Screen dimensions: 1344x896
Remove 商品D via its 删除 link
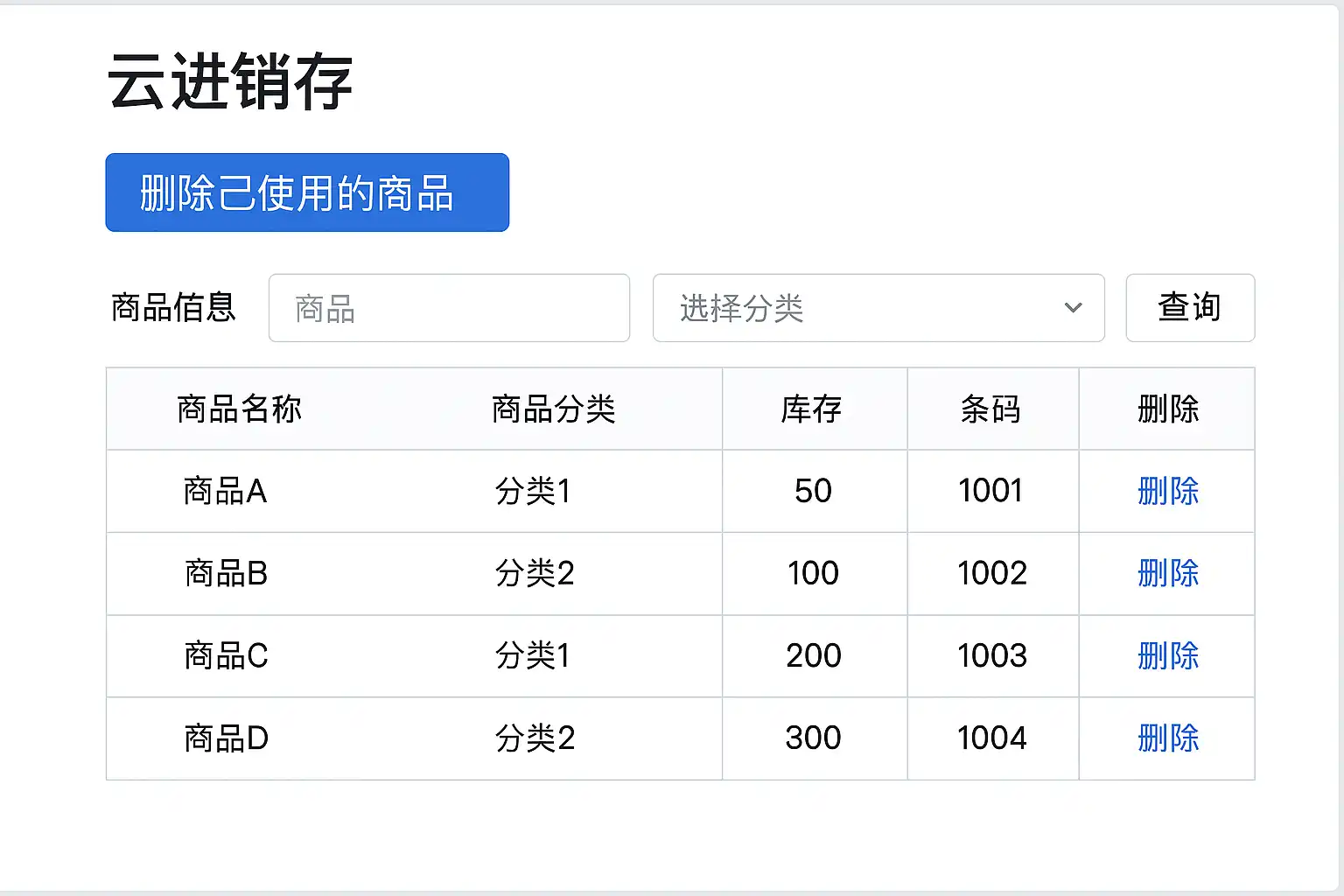(1167, 738)
